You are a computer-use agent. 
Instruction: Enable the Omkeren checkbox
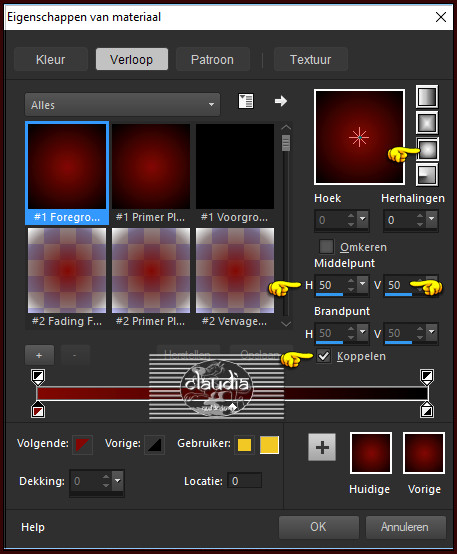tap(326, 247)
